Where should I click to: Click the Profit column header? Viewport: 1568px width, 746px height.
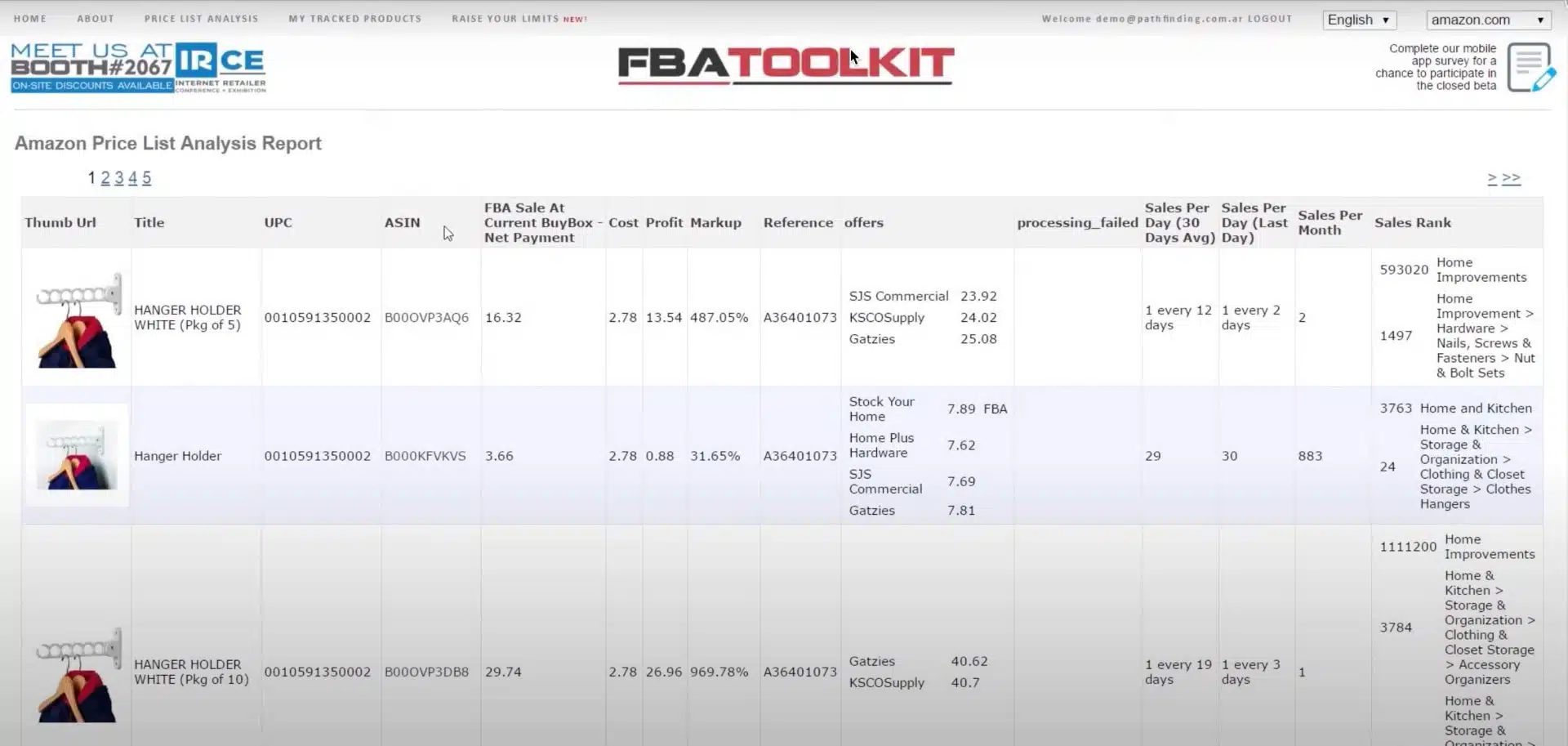[x=664, y=222]
